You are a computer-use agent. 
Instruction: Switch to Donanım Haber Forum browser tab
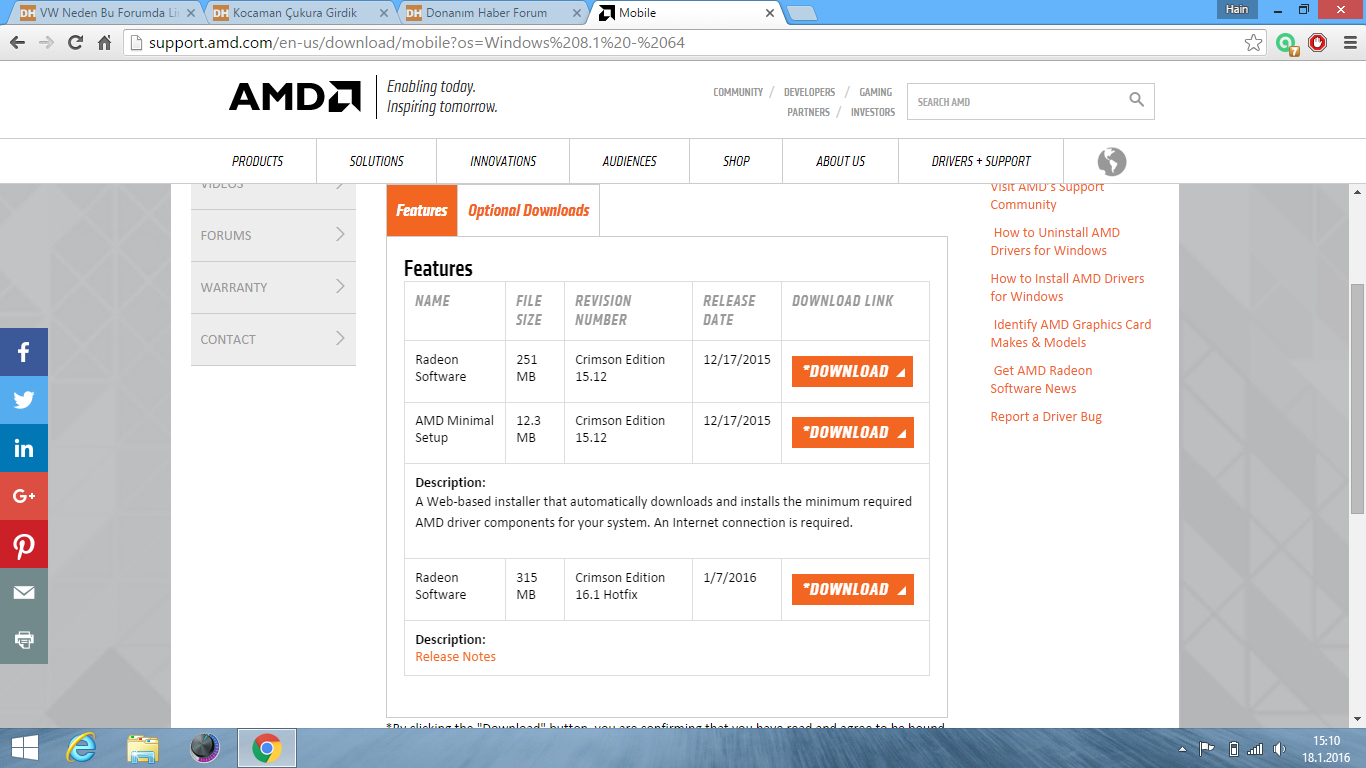(x=490, y=13)
